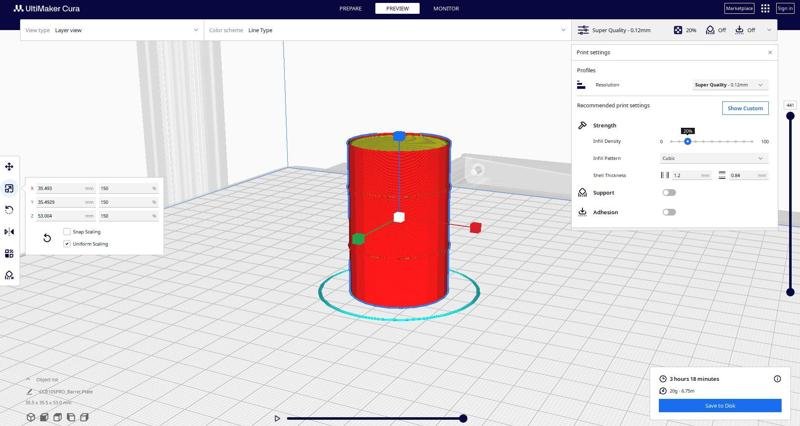Switch to the PREPARE stage

pos(351,8)
